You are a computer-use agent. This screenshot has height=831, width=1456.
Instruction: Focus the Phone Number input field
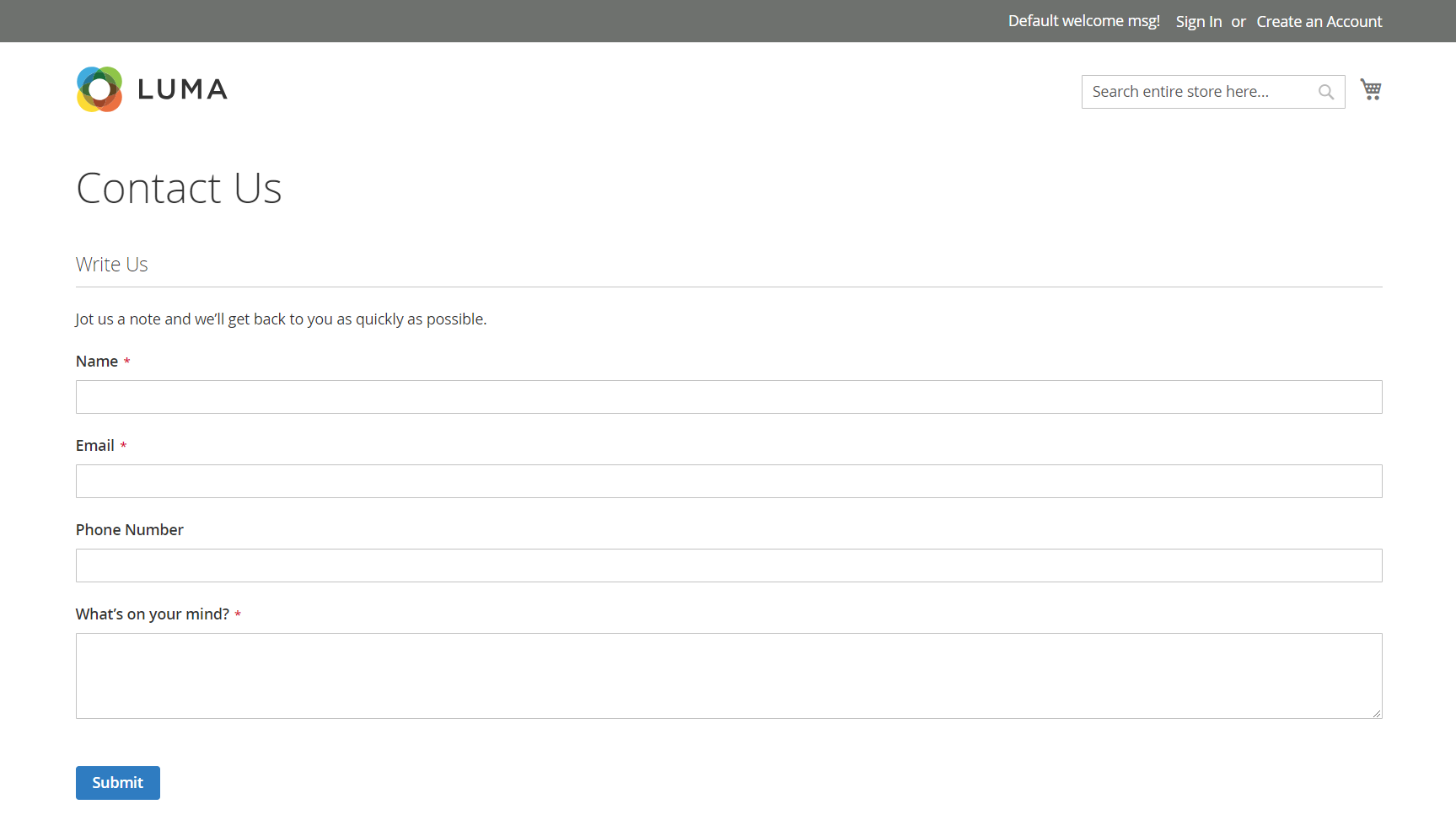click(x=729, y=566)
